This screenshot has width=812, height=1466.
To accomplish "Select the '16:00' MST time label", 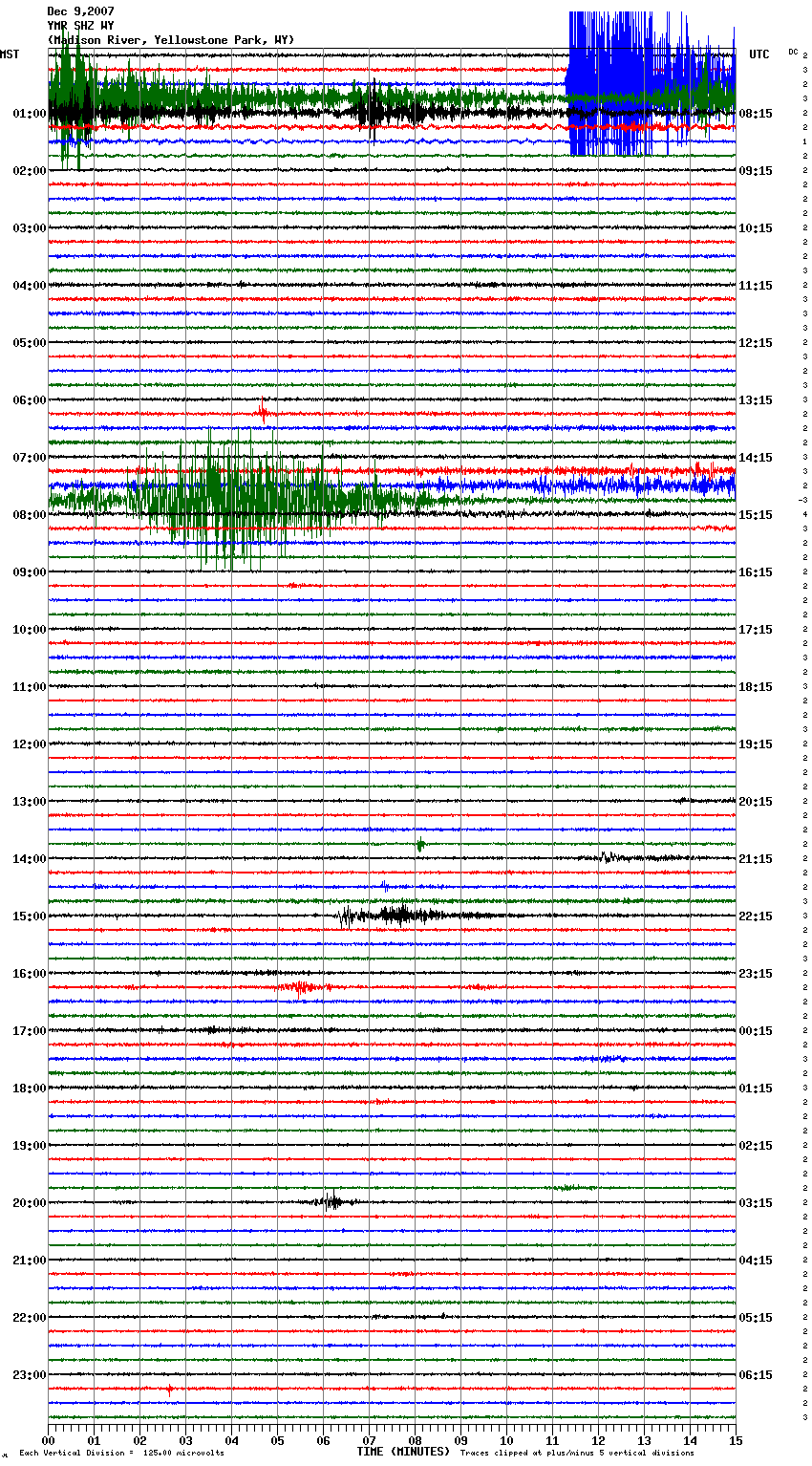I will click(30, 974).
